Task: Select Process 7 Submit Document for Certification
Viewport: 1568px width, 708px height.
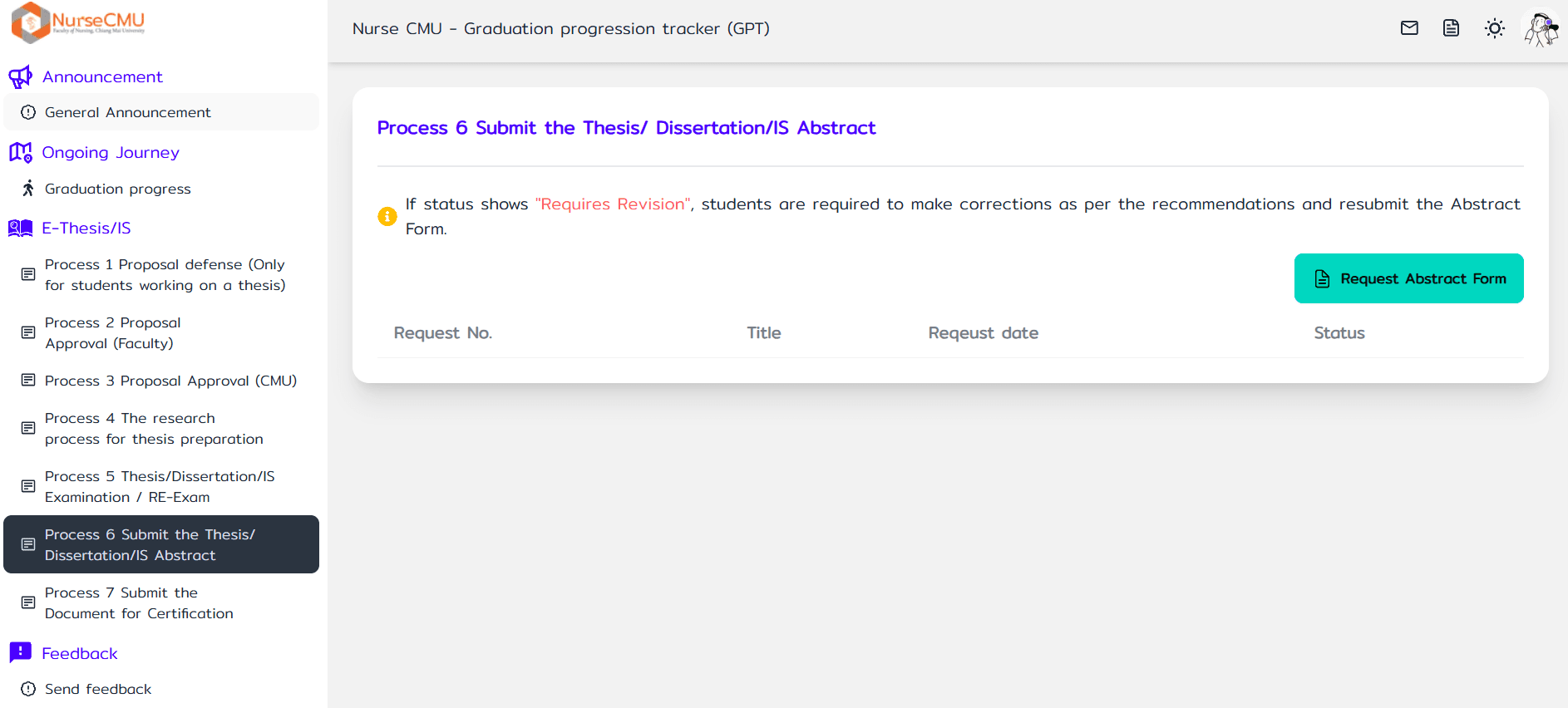Action: [x=139, y=603]
